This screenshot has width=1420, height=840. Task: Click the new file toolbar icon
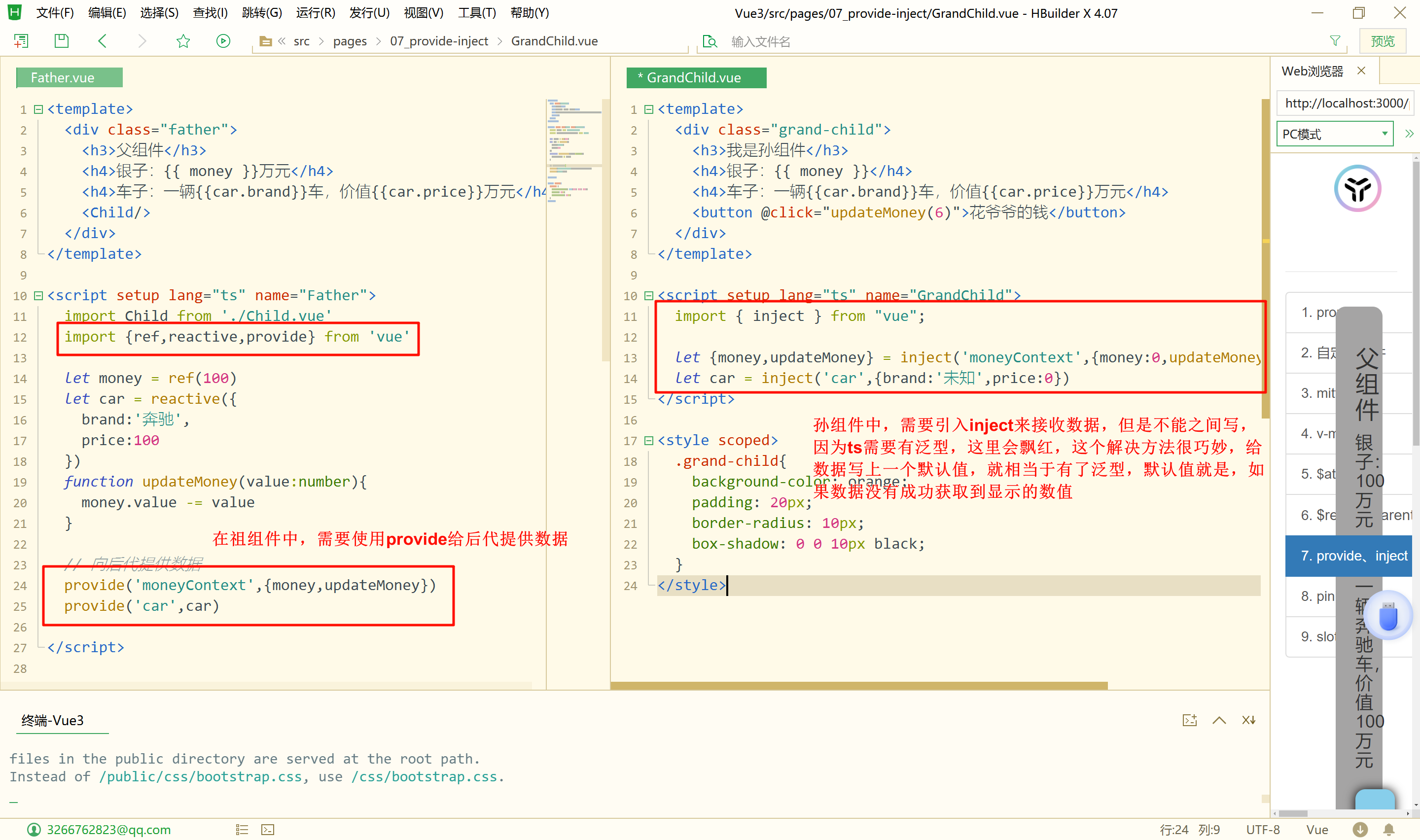[21, 41]
